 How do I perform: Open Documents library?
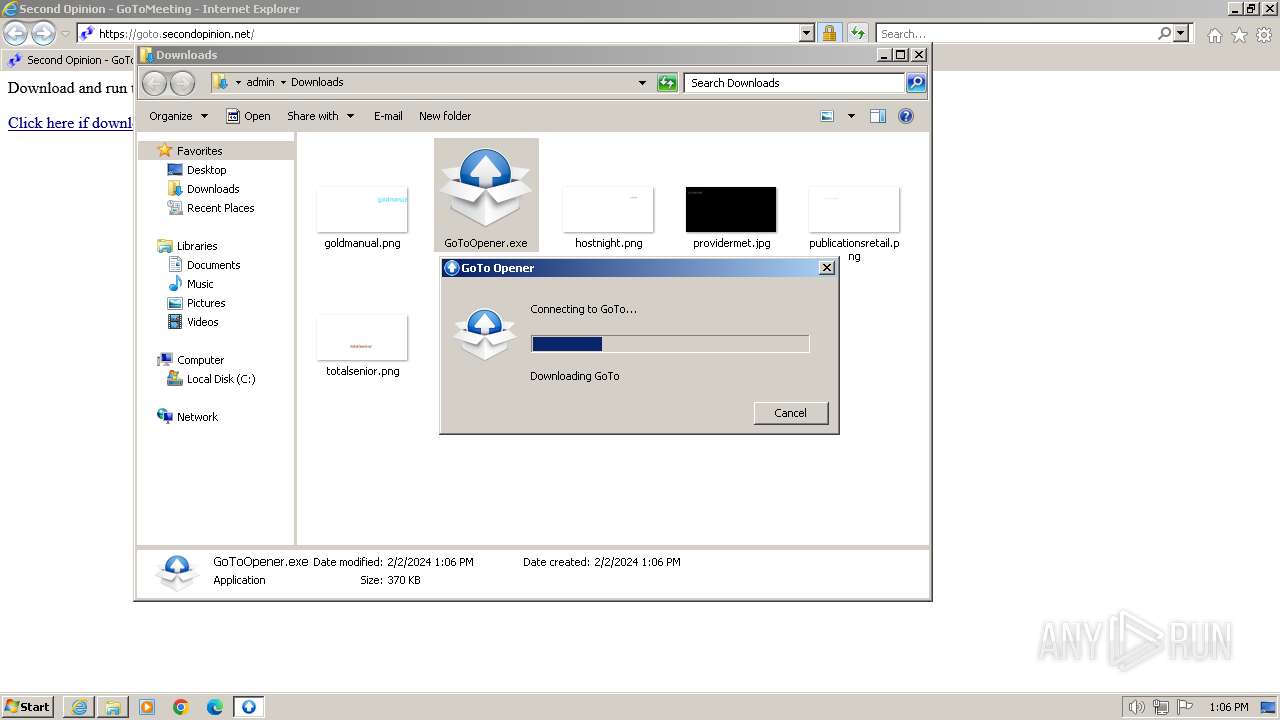pyautogui.click(x=213, y=265)
